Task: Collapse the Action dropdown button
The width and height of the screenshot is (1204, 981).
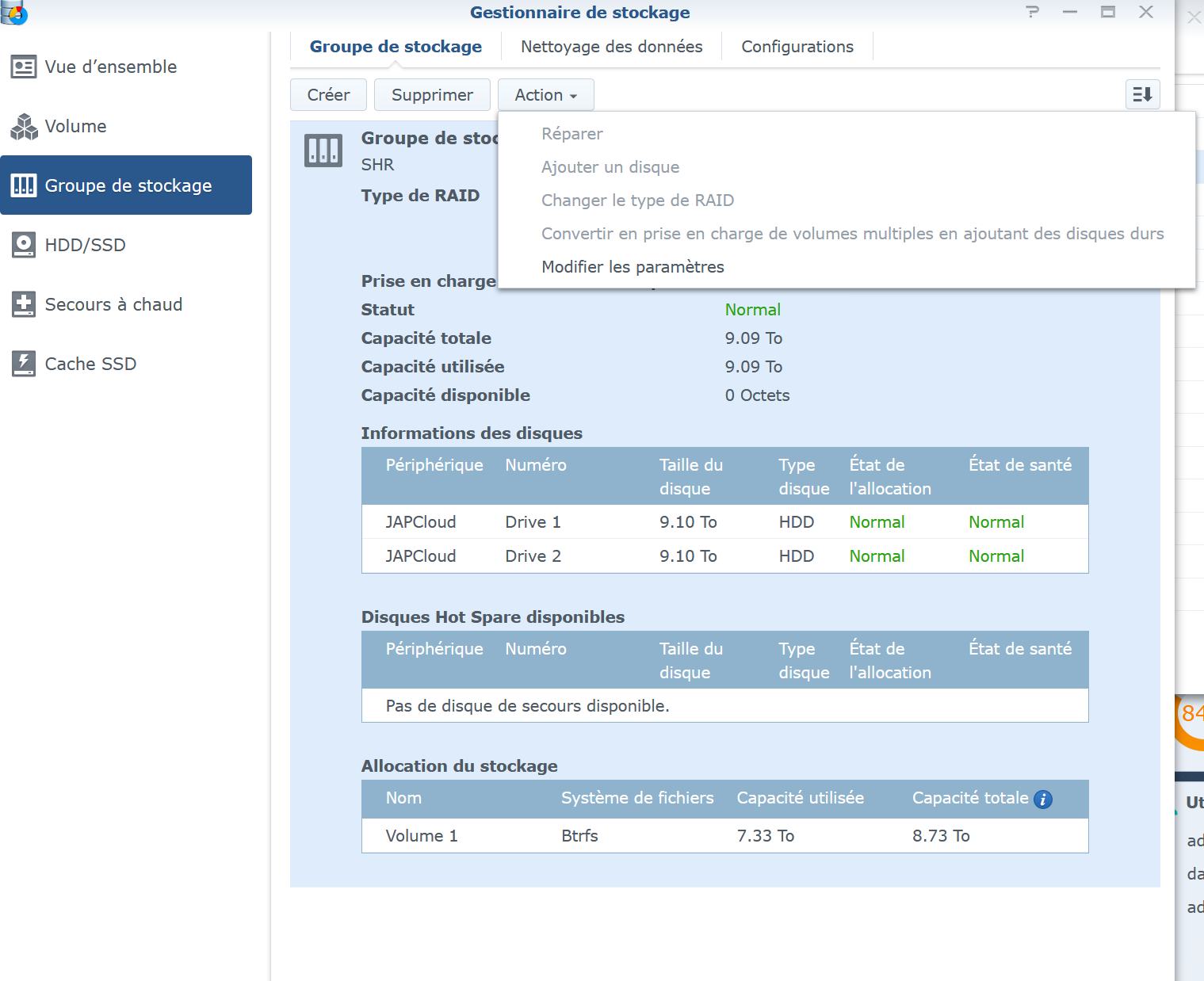Action: (545, 95)
